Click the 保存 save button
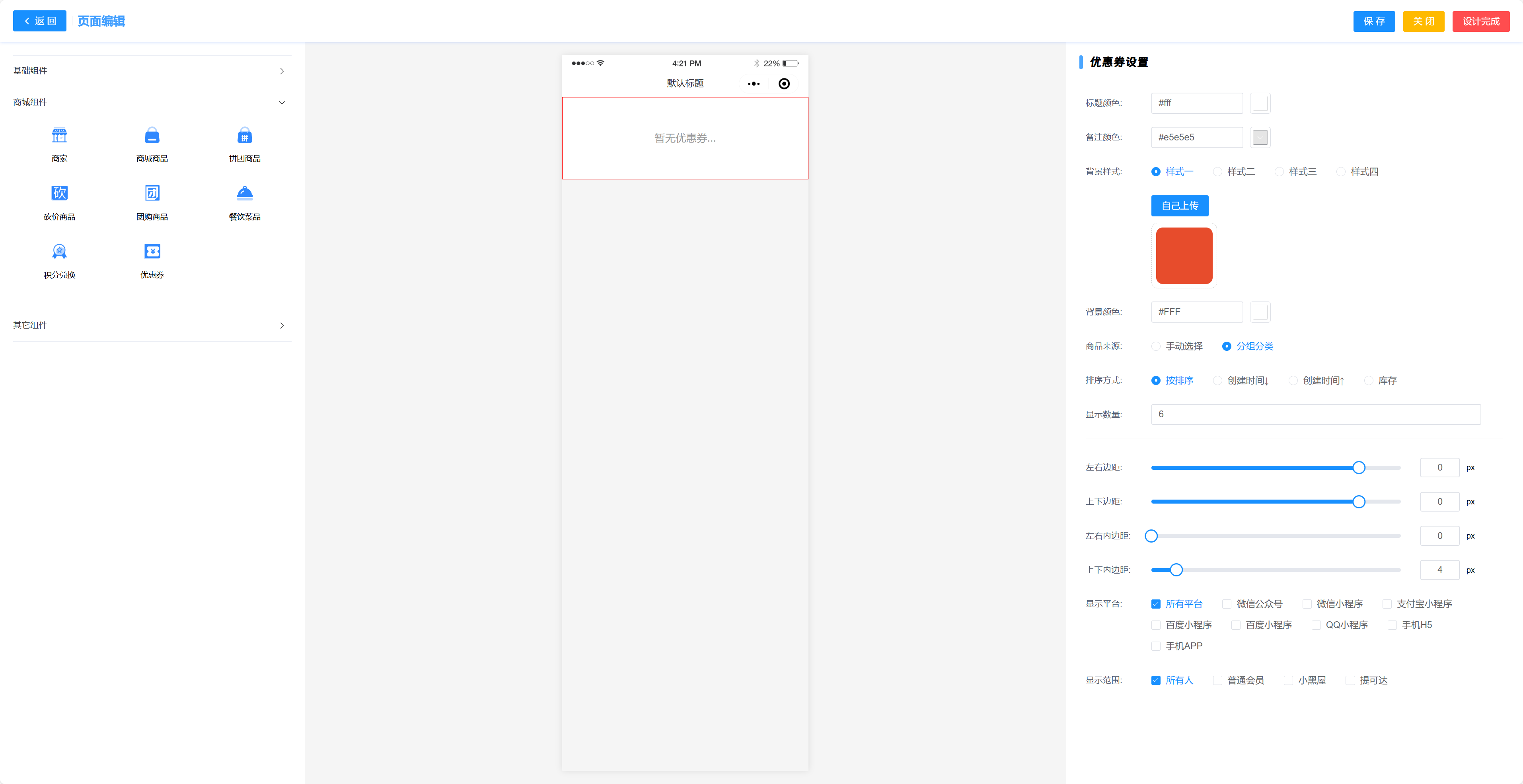The image size is (1523, 784). coord(1373,21)
